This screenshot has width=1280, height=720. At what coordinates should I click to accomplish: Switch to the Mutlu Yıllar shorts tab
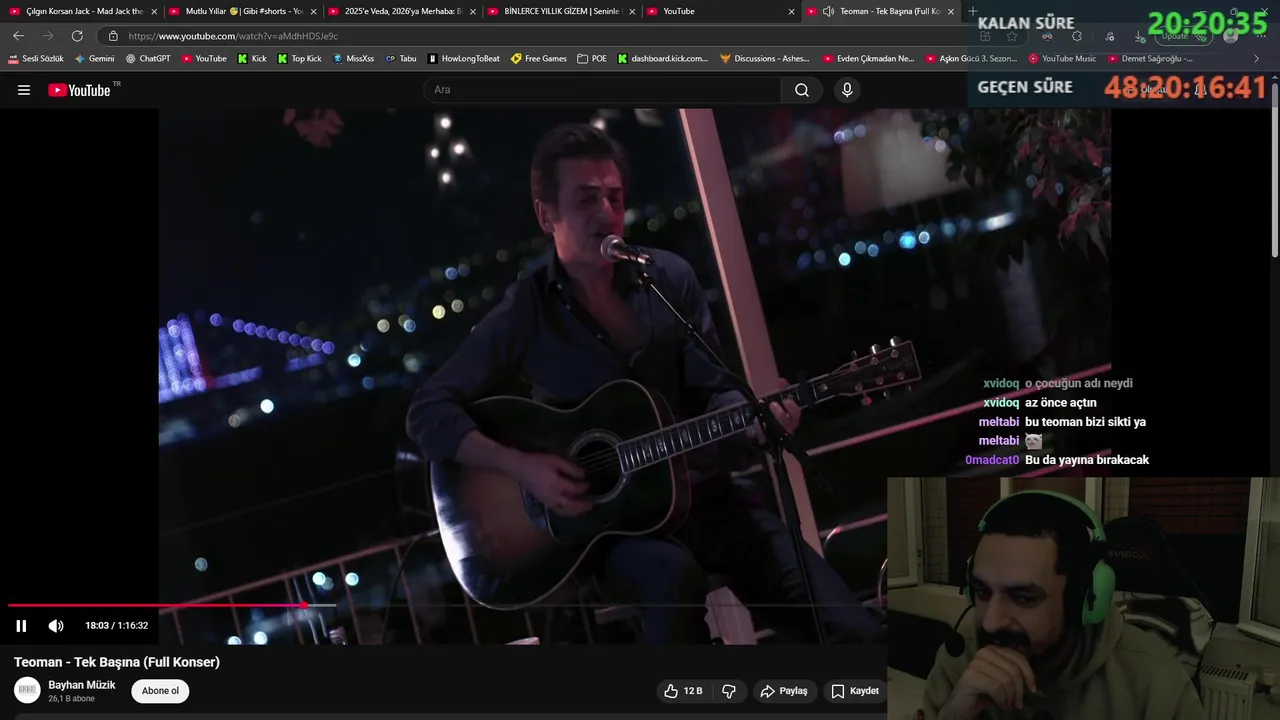tap(243, 11)
